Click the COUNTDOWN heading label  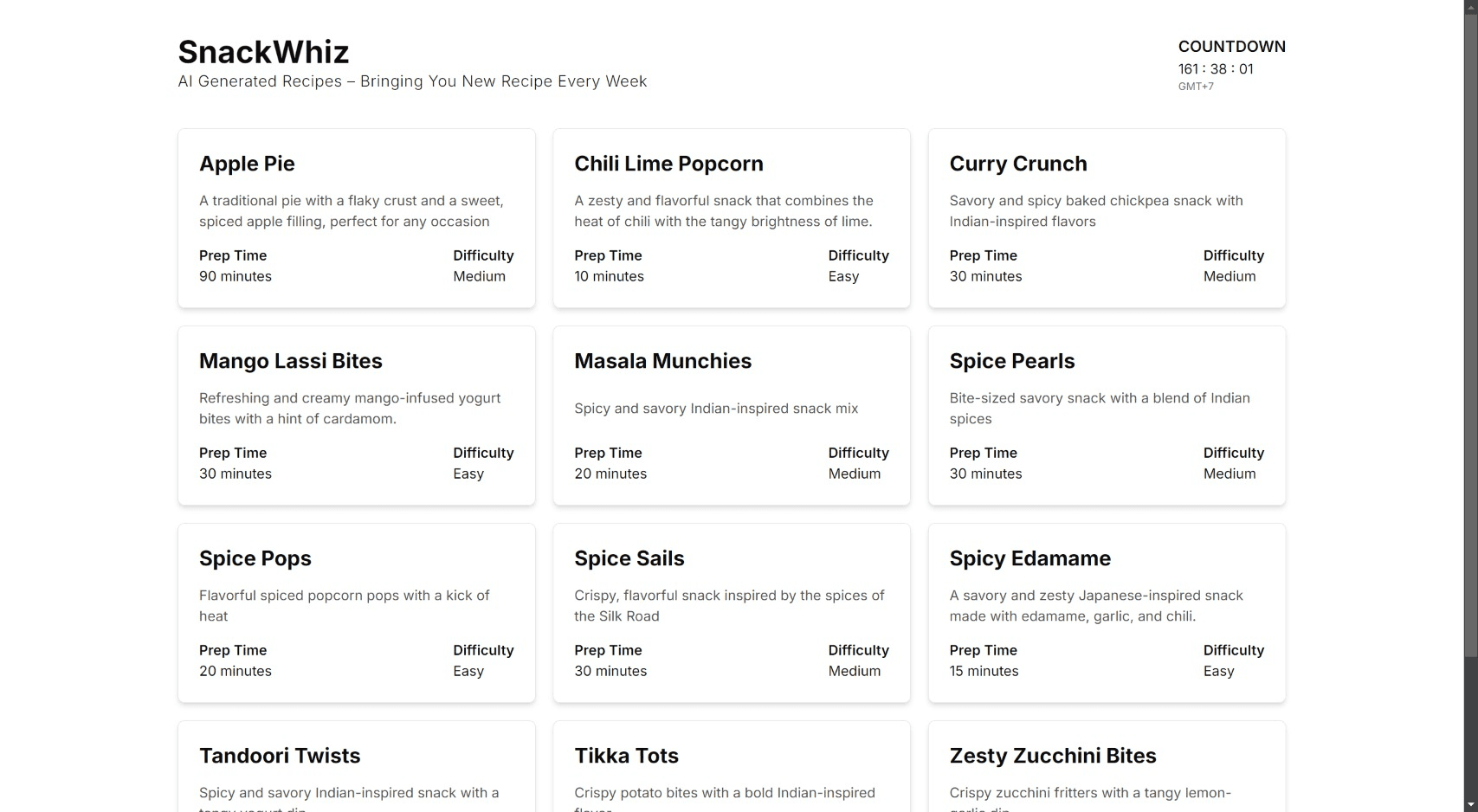point(1231,47)
